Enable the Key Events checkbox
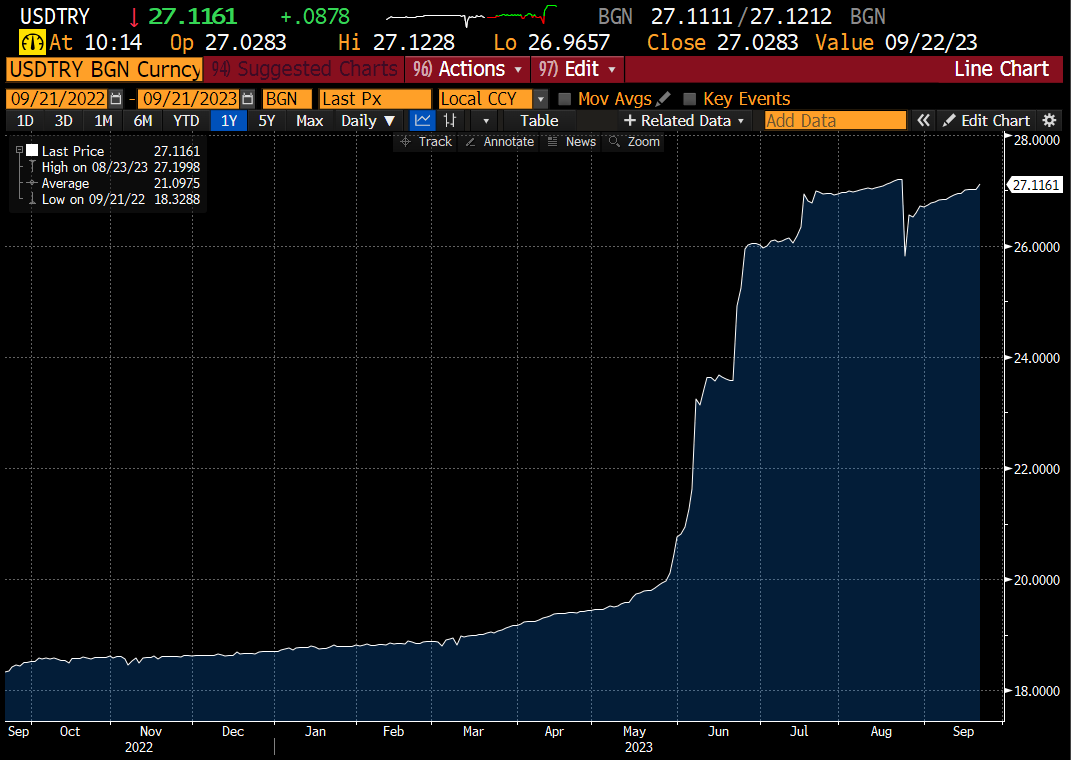Screen dimensions: 1071x760 click(689, 99)
